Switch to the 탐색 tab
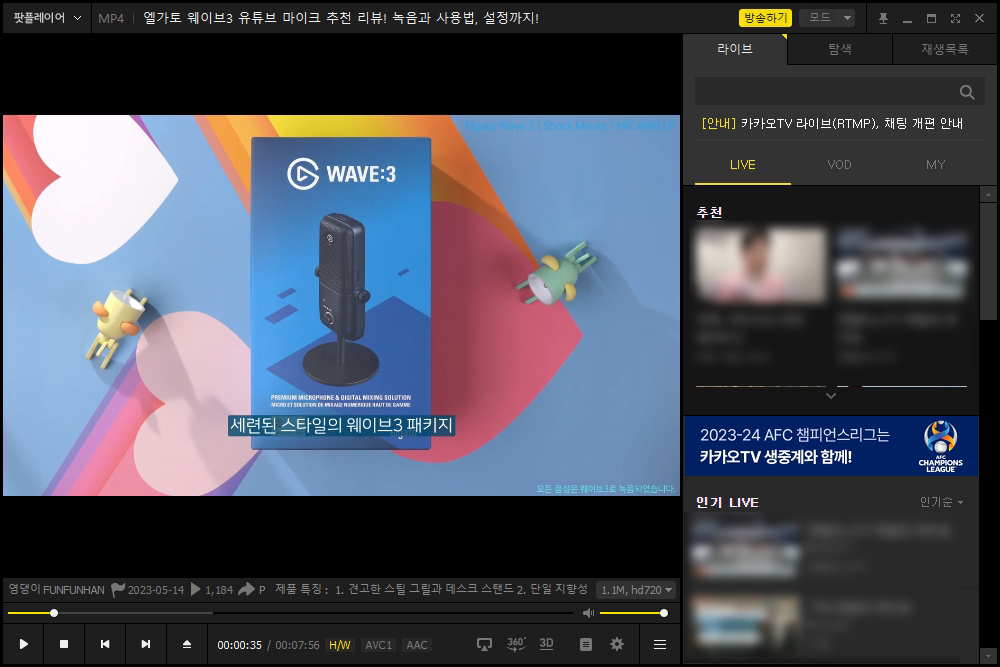Image resolution: width=1000 pixels, height=667 pixels. click(840, 49)
